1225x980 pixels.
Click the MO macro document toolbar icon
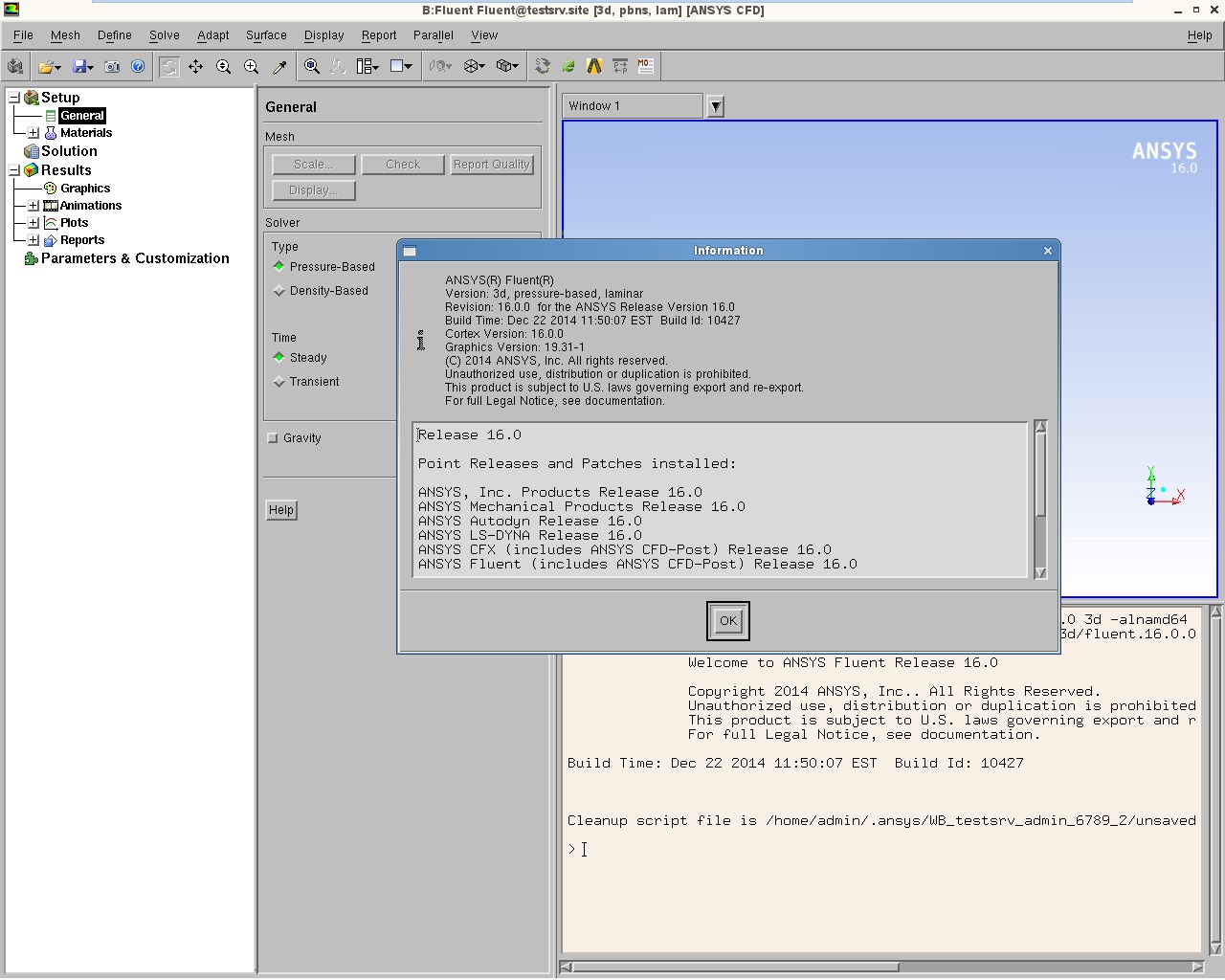(646, 67)
